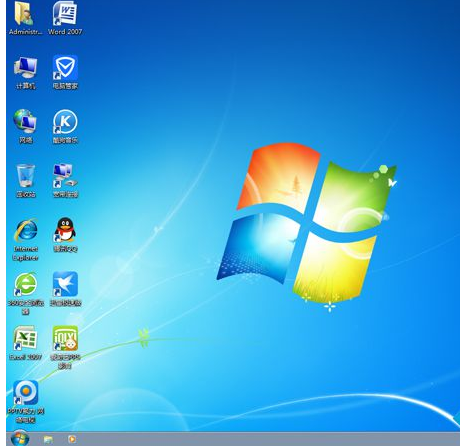Click the 360 secure browser icon

click(x=26, y=284)
